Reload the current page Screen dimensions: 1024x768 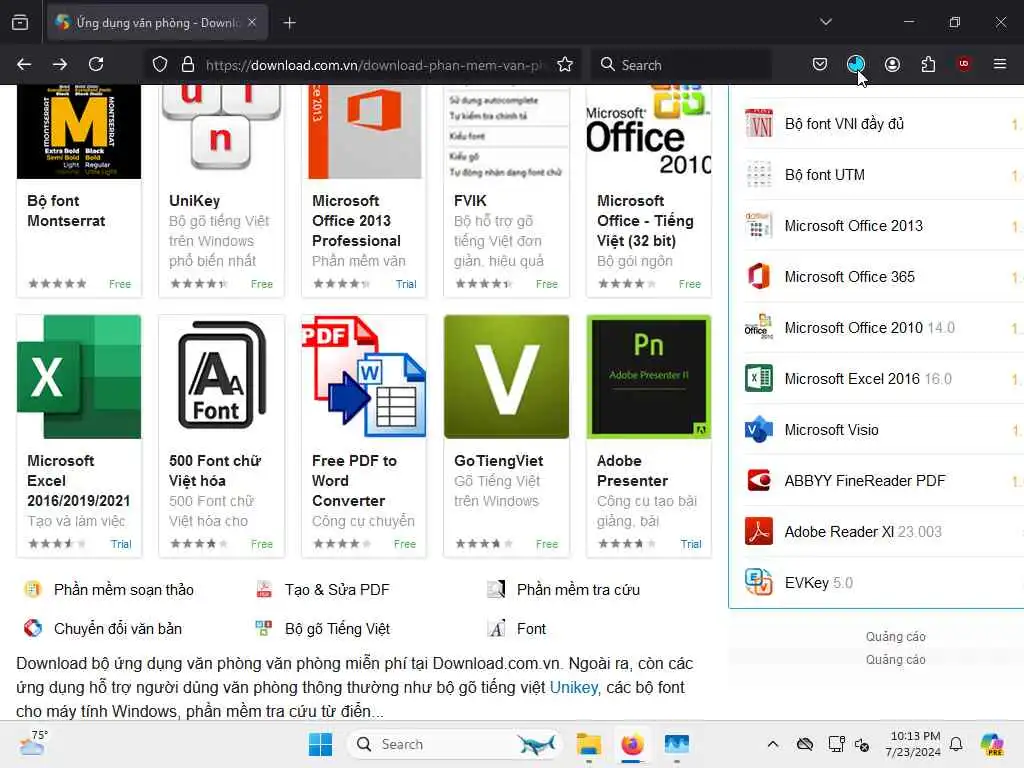coord(96,64)
